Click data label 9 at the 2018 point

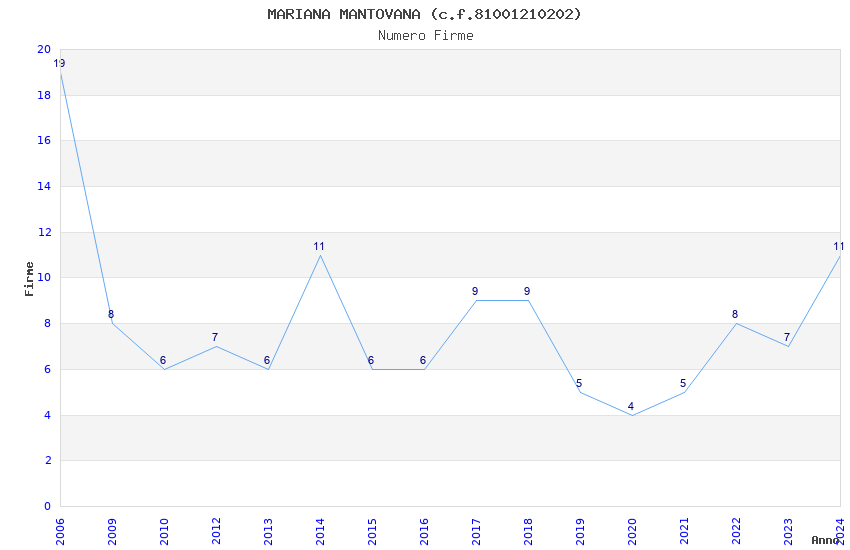point(527,292)
